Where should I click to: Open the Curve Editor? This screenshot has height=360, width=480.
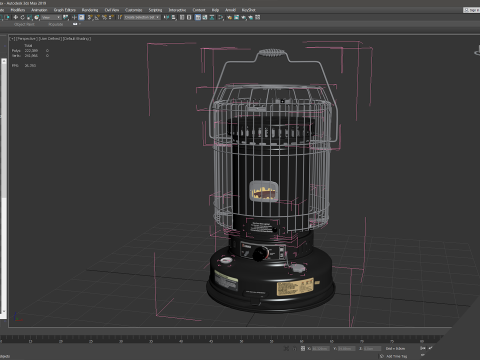click(x=205, y=17)
